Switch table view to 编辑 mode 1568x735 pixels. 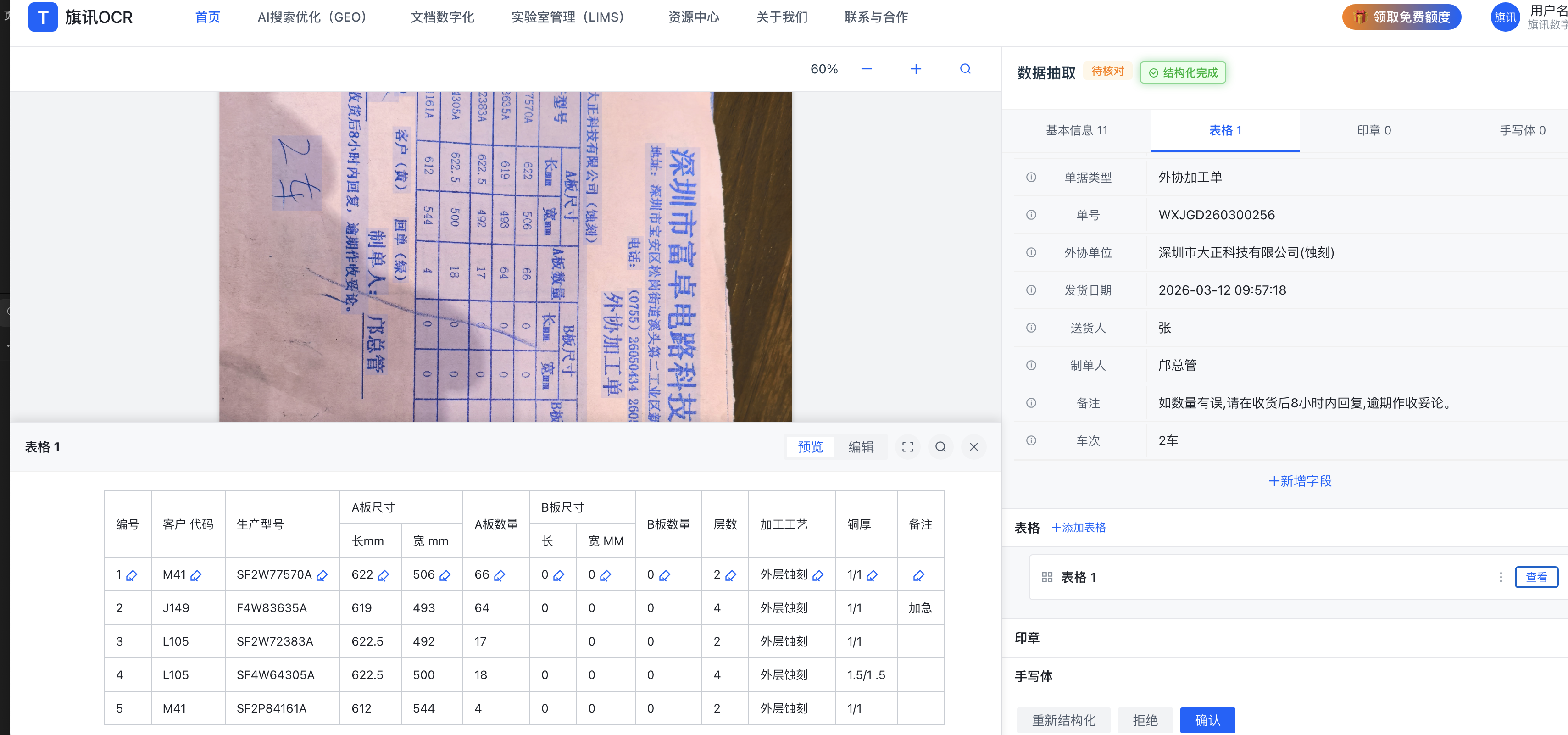(861, 447)
